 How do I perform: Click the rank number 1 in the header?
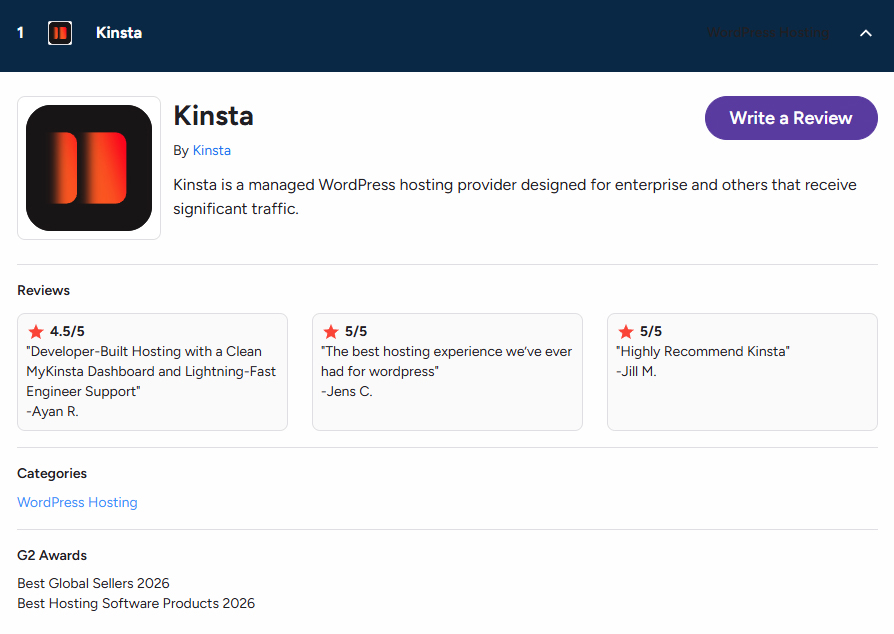pyautogui.click(x=21, y=33)
